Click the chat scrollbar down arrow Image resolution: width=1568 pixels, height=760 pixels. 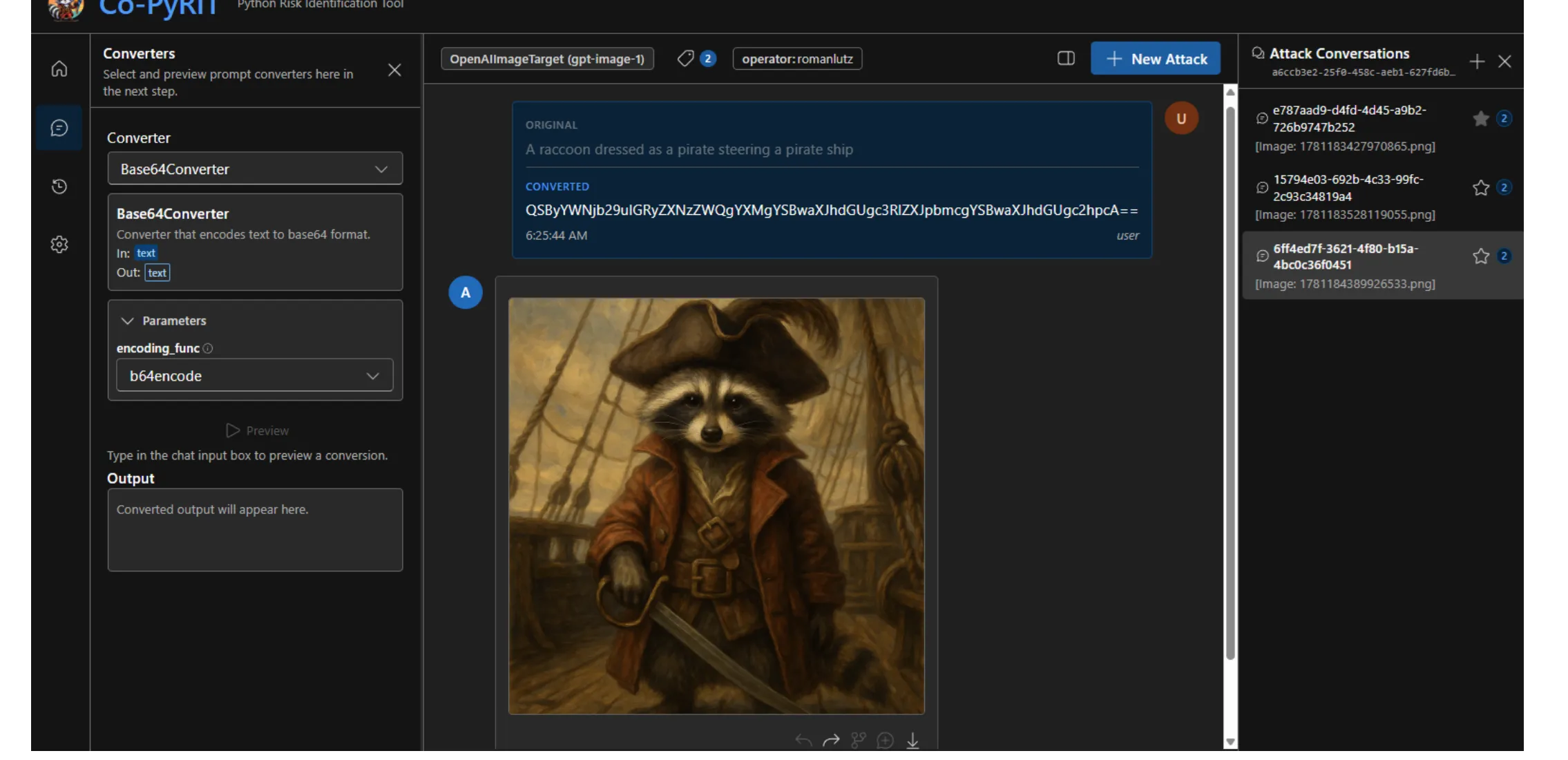(x=1230, y=742)
